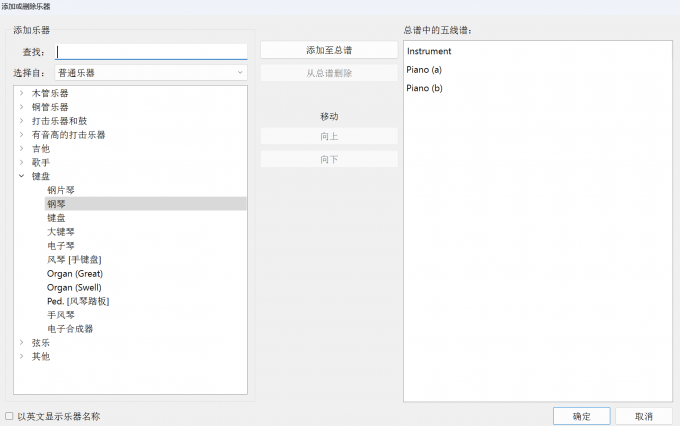Select 钢片琴 in instrument tree
The height and width of the screenshot is (426, 680).
tap(61, 190)
